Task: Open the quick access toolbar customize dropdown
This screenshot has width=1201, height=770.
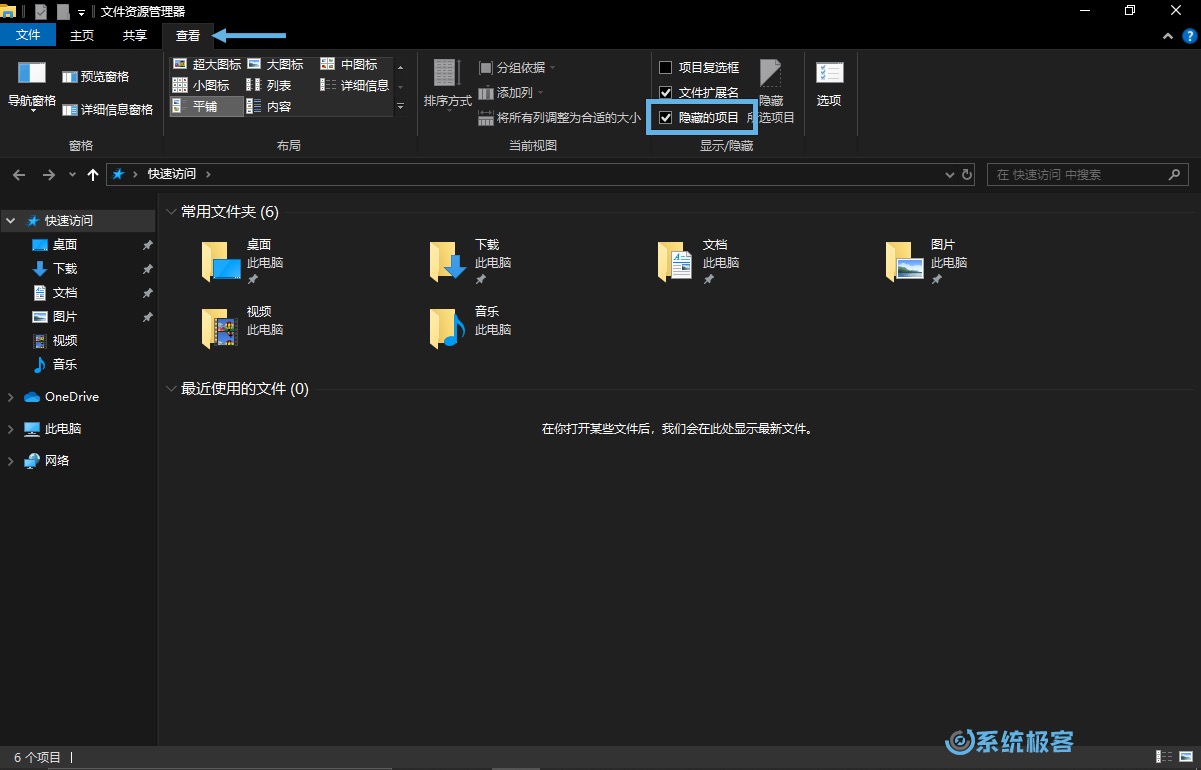Action: pos(82,12)
